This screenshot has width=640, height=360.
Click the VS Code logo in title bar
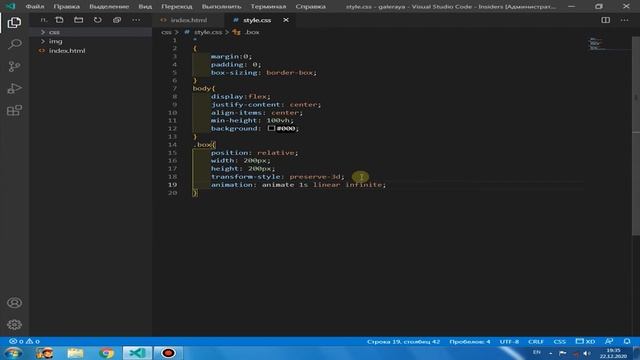11,6
